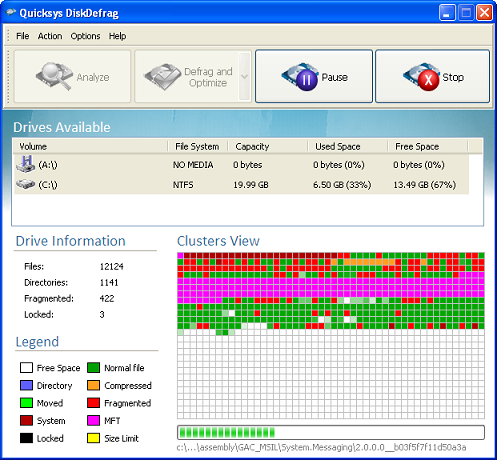Click the Files count '12124'

click(x=111, y=266)
